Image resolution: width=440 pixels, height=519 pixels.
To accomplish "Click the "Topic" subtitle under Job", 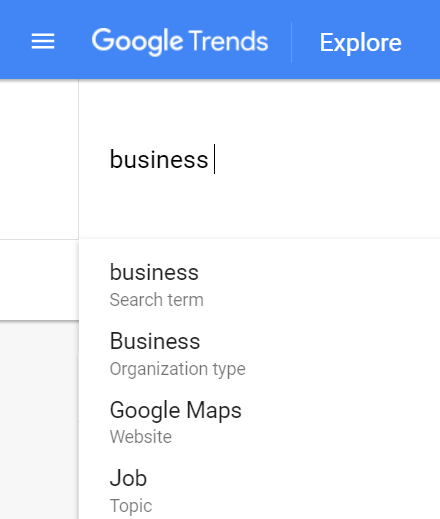I will click(x=131, y=506).
